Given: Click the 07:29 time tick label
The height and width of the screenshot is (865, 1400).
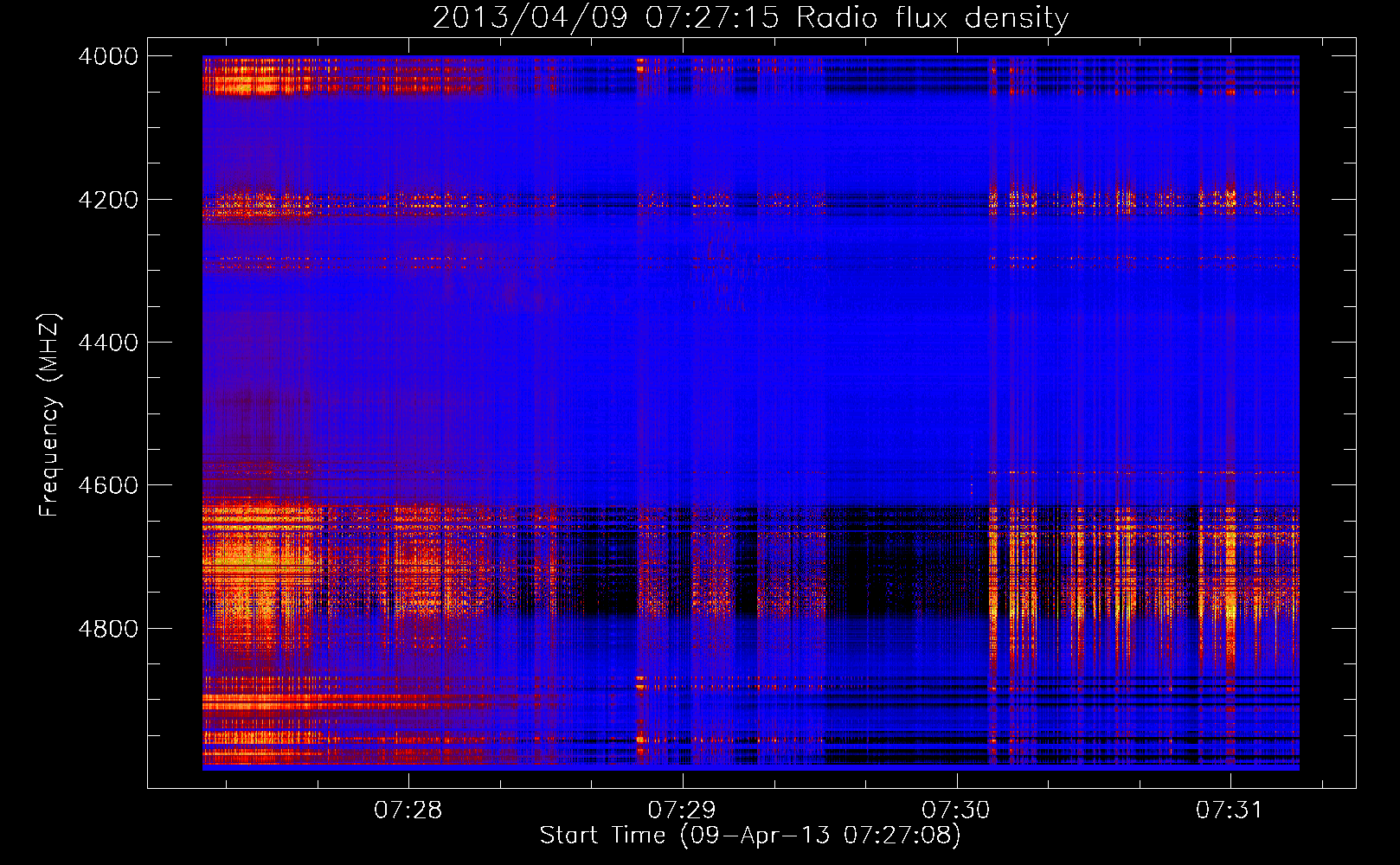Looking at the screenshot, I should 682,810.
